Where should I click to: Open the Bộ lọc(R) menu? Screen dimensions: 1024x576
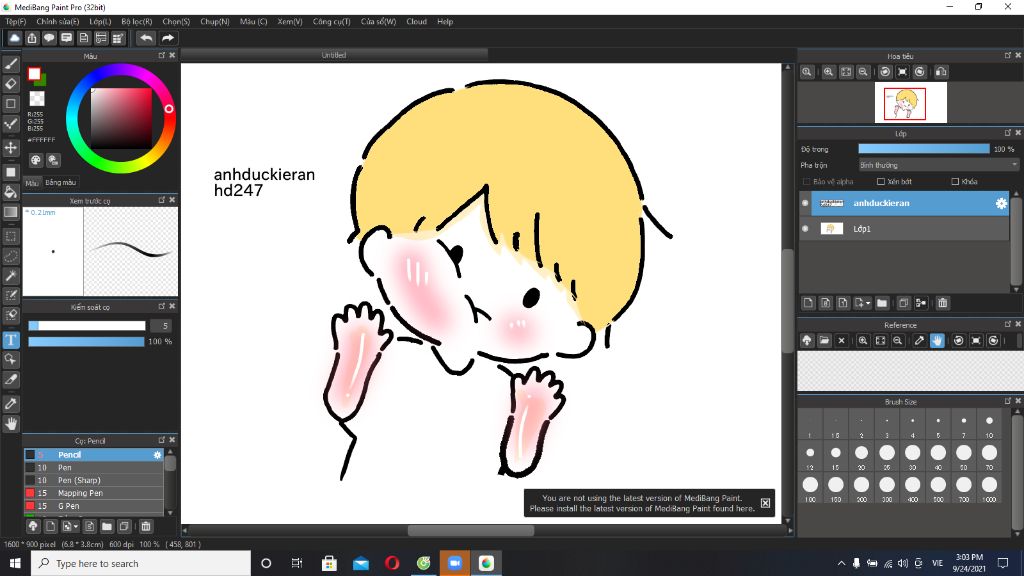(136, 22)
